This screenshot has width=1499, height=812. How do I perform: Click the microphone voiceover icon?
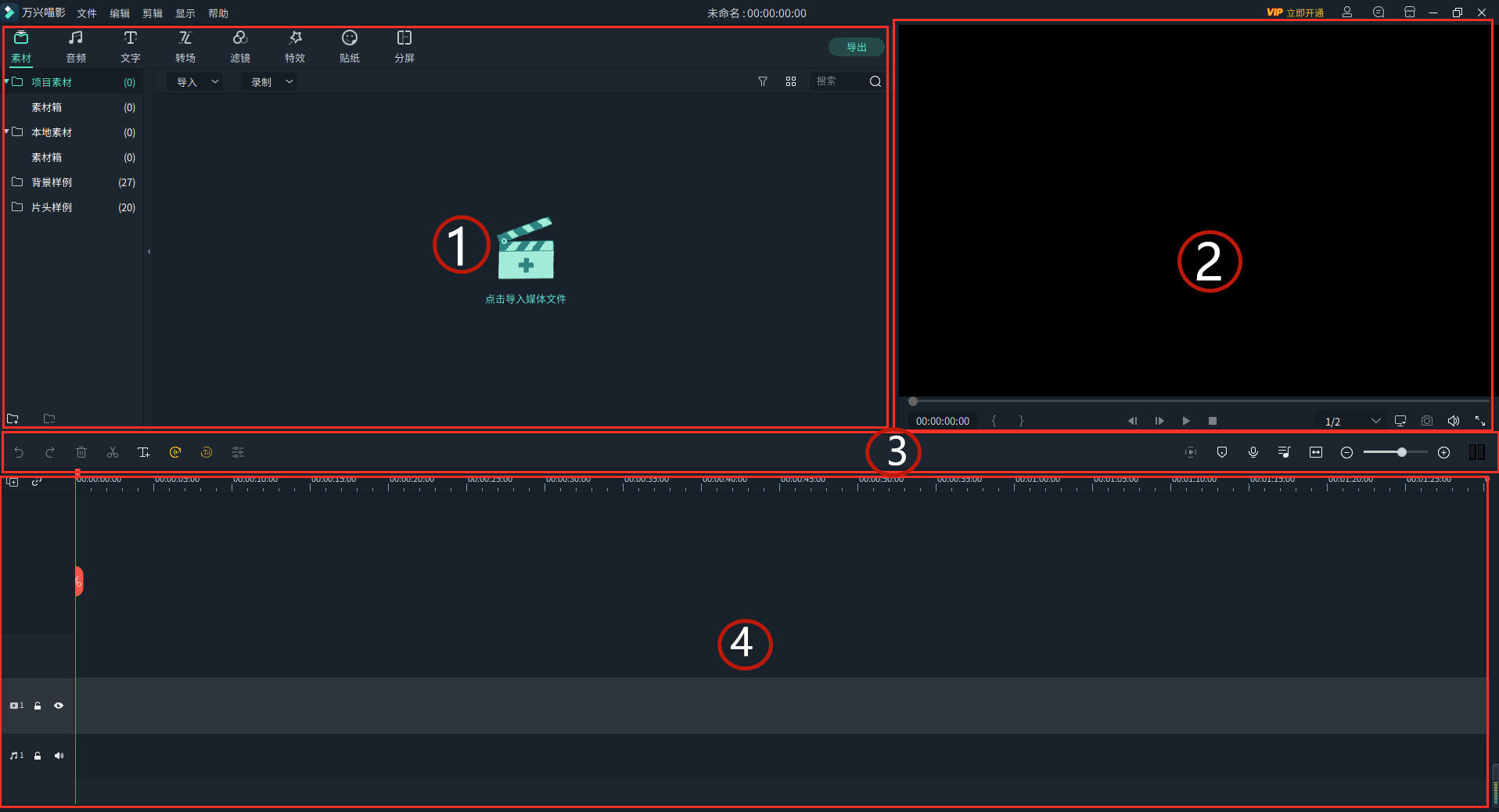(x=1253, y=452)
